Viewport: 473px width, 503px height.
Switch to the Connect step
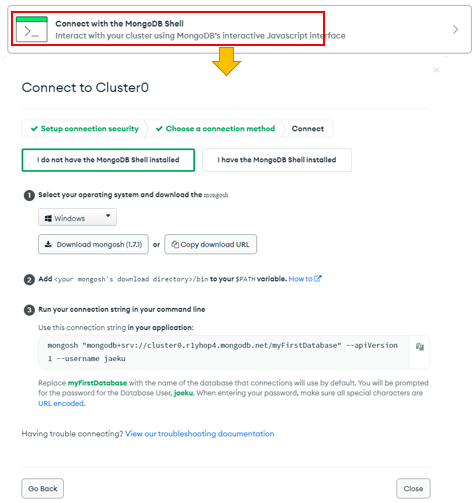coord(308,129)
